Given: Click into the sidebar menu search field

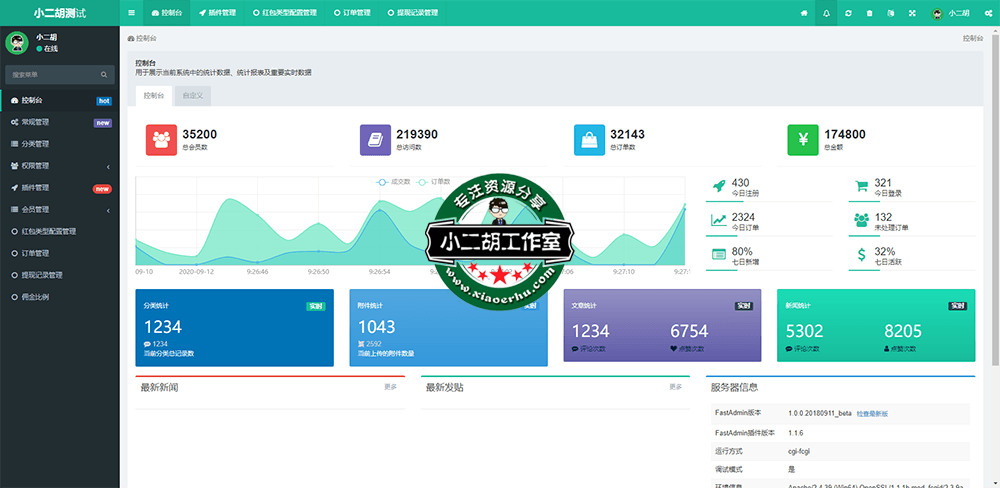Looking at the screenshot, I should (52, 75).
